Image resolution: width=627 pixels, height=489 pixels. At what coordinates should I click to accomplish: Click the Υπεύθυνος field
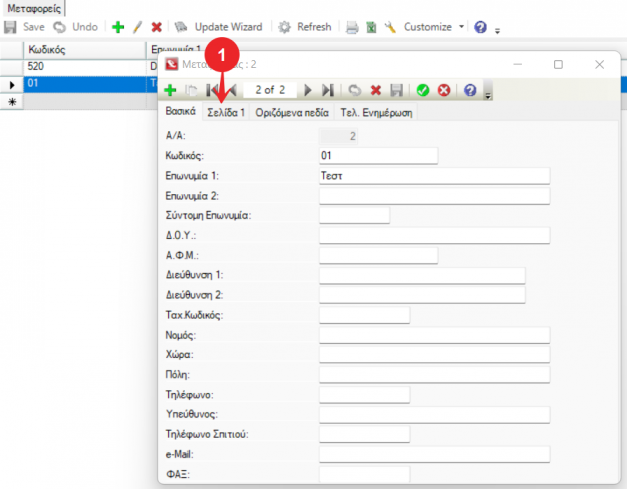pyautogui.click(x=434, y=415)
